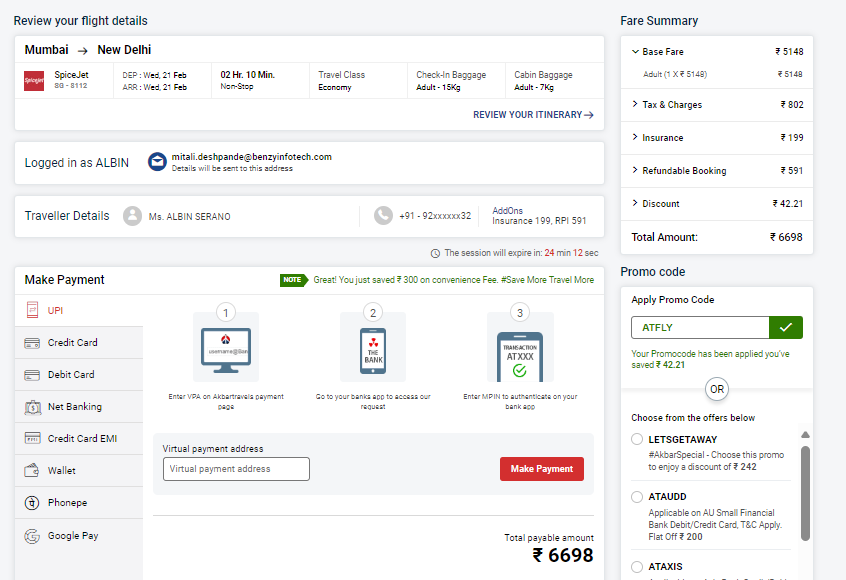The image size is (846, 580).
Task: Click the phone contact icon
Action: (x=383, y=216)
